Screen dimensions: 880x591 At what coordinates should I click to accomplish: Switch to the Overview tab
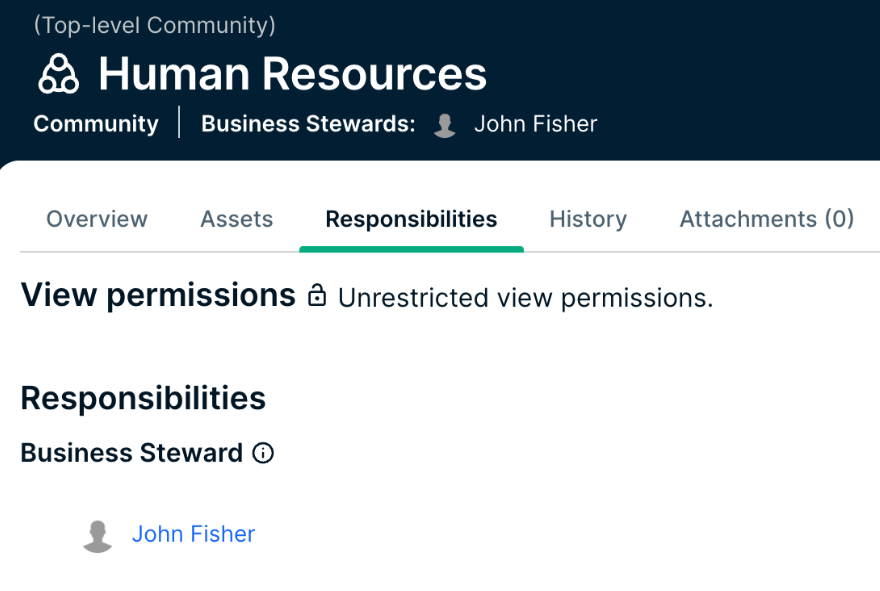[x=97, y=219]
